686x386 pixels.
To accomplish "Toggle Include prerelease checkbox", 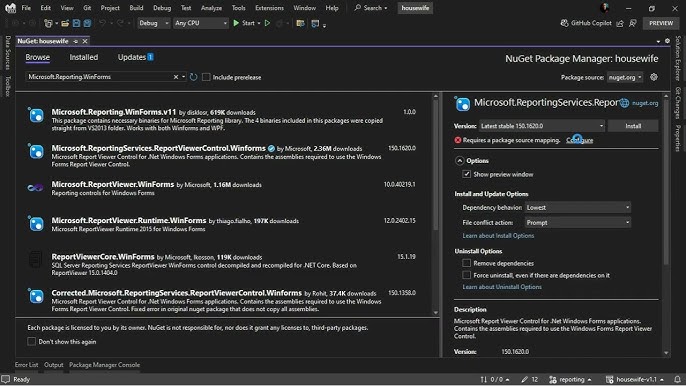I will pos(206,77).
